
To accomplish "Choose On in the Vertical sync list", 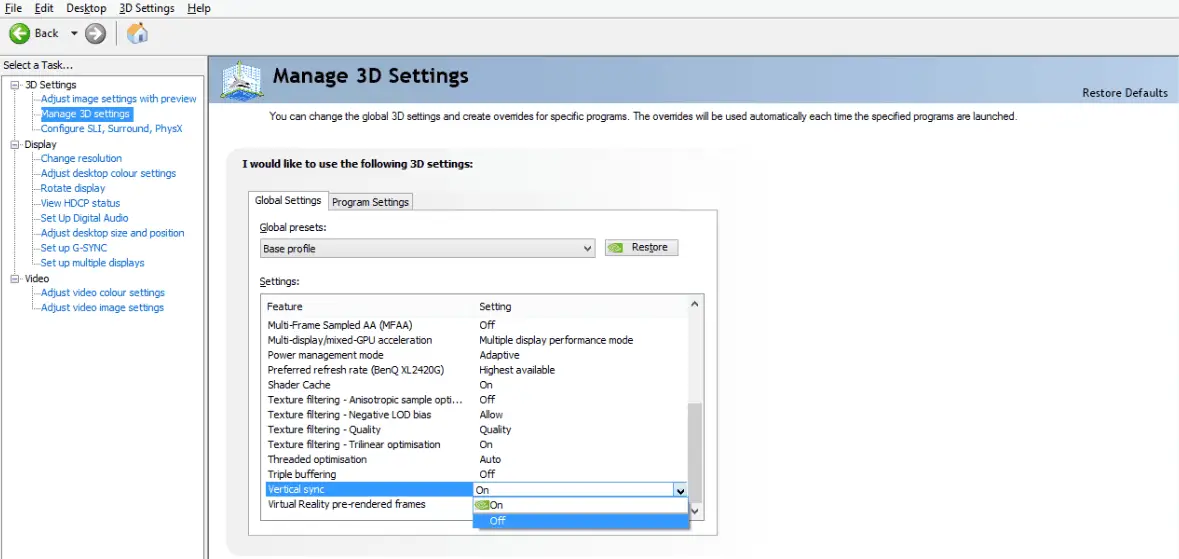I will point(580,506).
